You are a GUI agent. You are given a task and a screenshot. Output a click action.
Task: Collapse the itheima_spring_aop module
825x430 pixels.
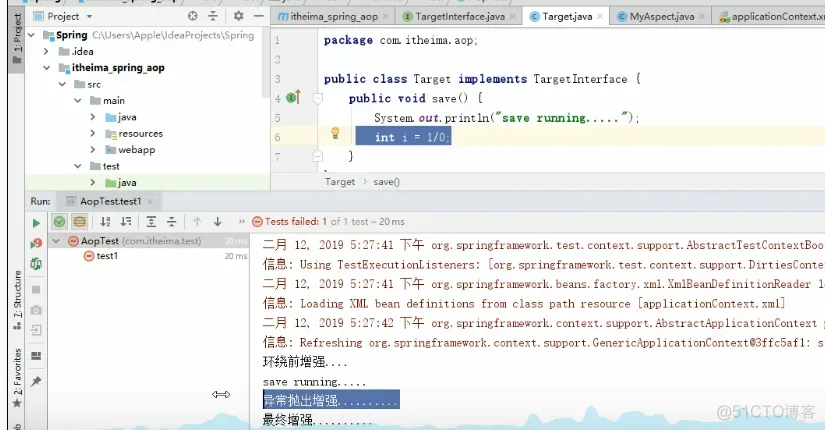tap(46, 67)
